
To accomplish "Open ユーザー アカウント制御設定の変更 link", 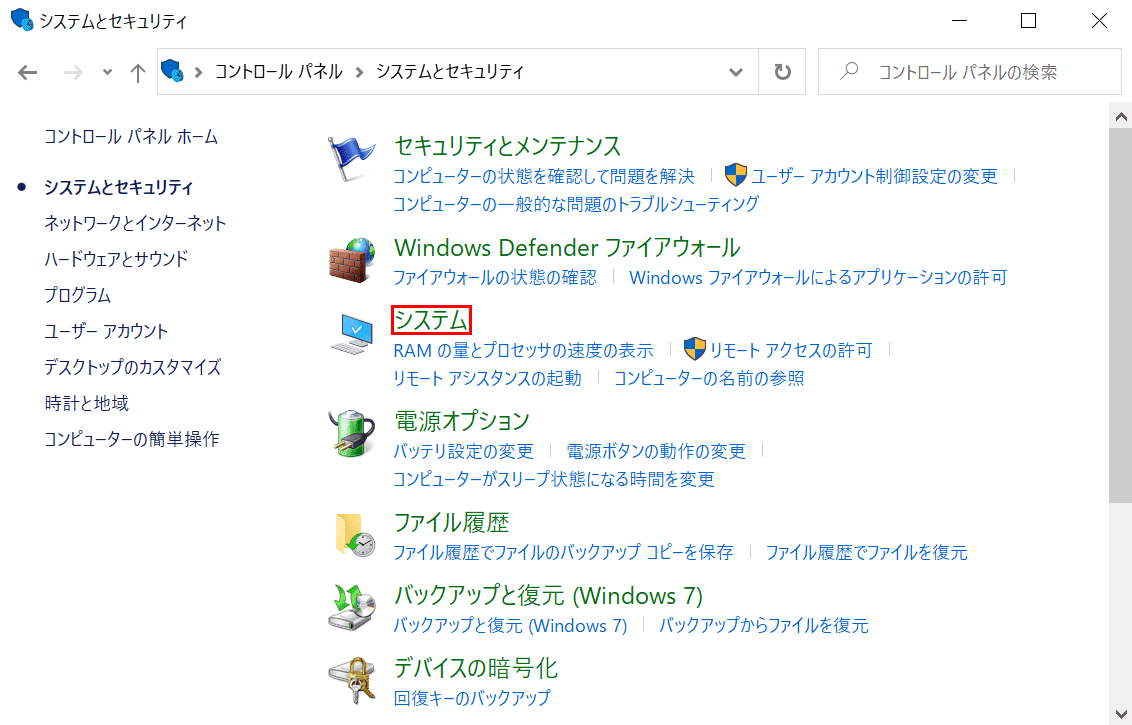I will (x=874, y=176).
